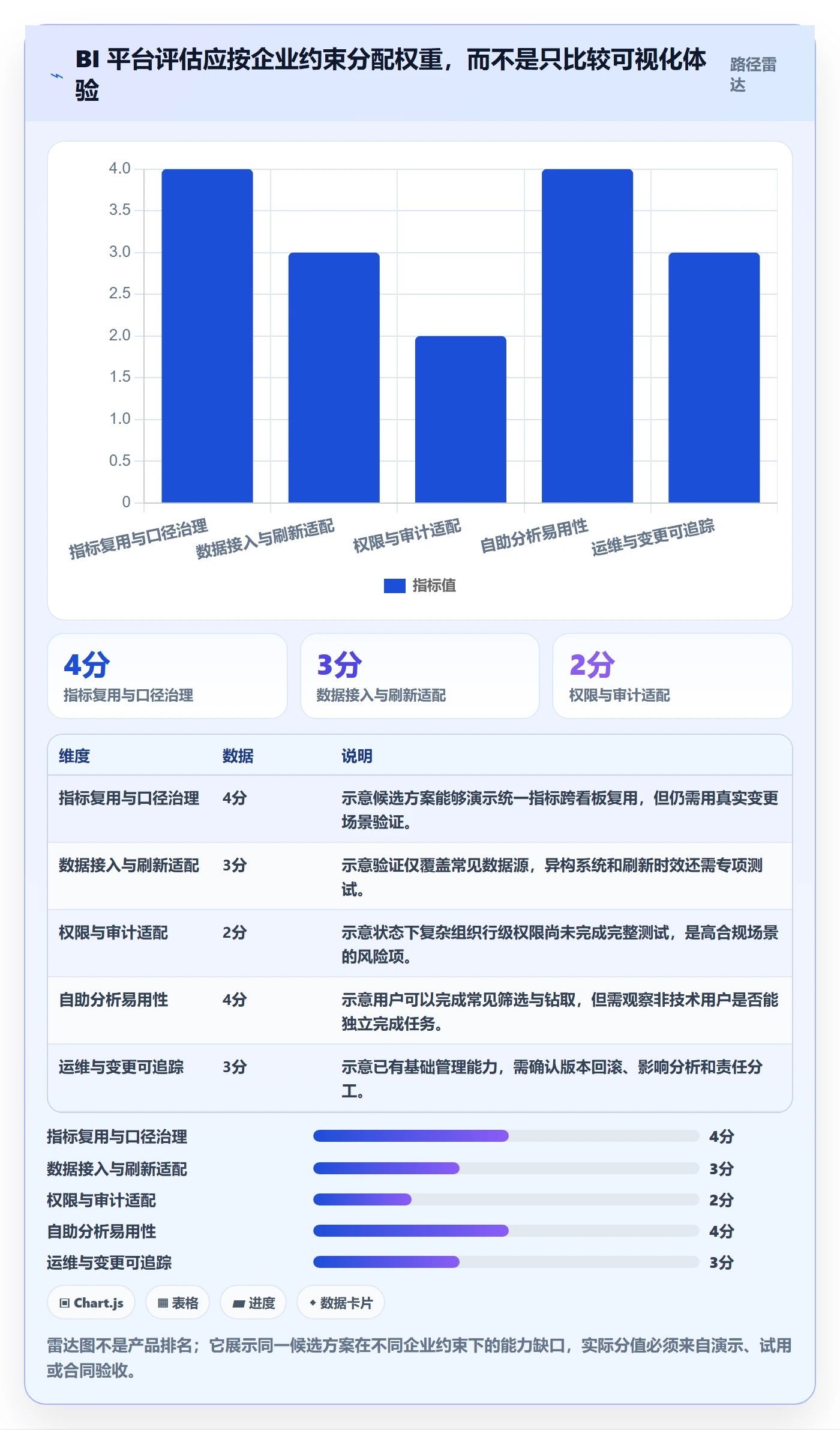Click the 数据接入与刷新适配 x-axis label
Image resolution: width=840 pixels, height=1430 pixels.
[x=265, y=539]
